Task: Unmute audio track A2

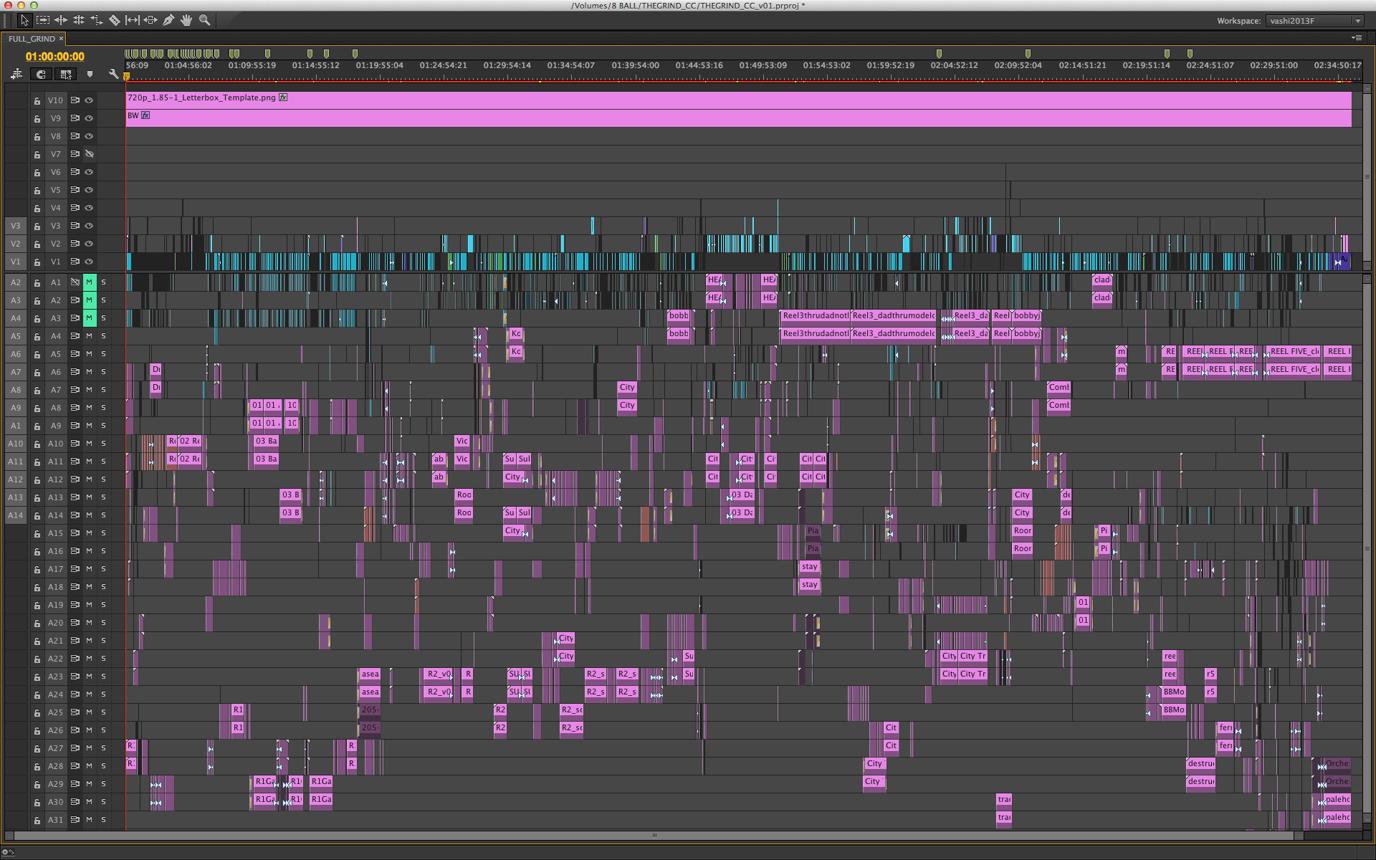Action: tap(89, 300)
